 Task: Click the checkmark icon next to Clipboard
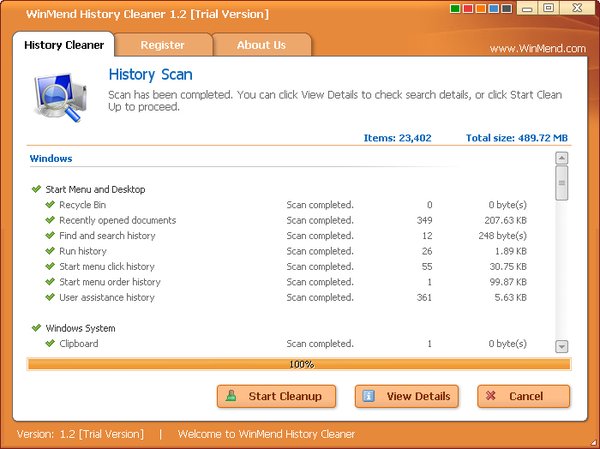(50, 344)
